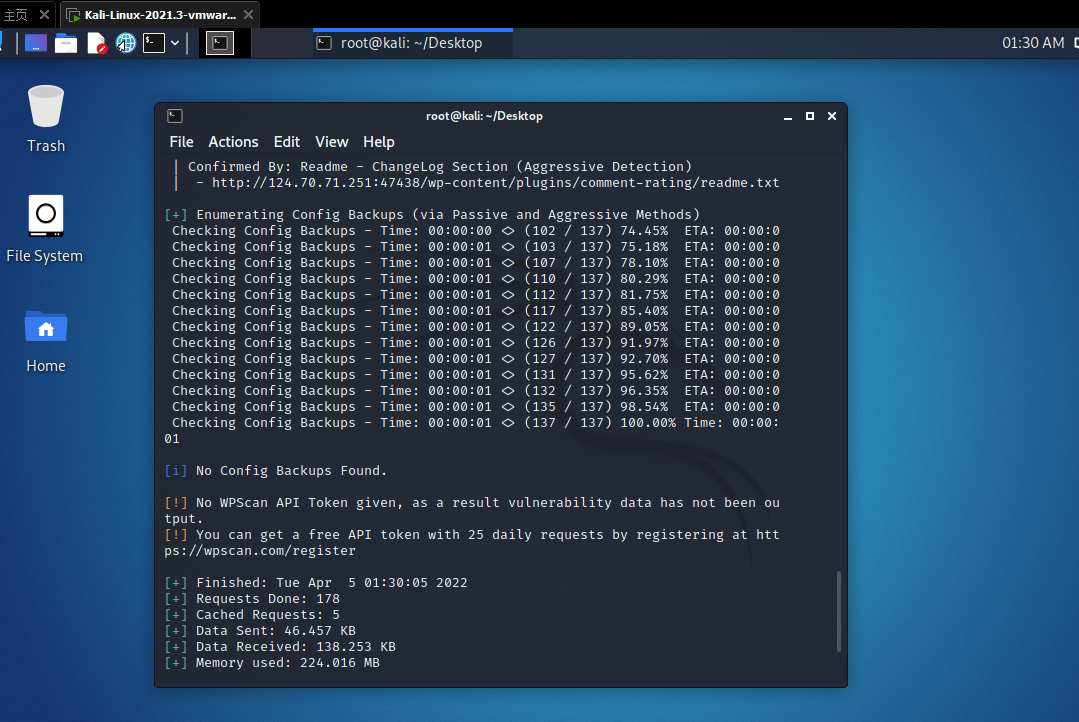Viewport: 1079px width, 722px height.
Task: Click the comment-rating readme.txt URL
Action: [495, 183]
